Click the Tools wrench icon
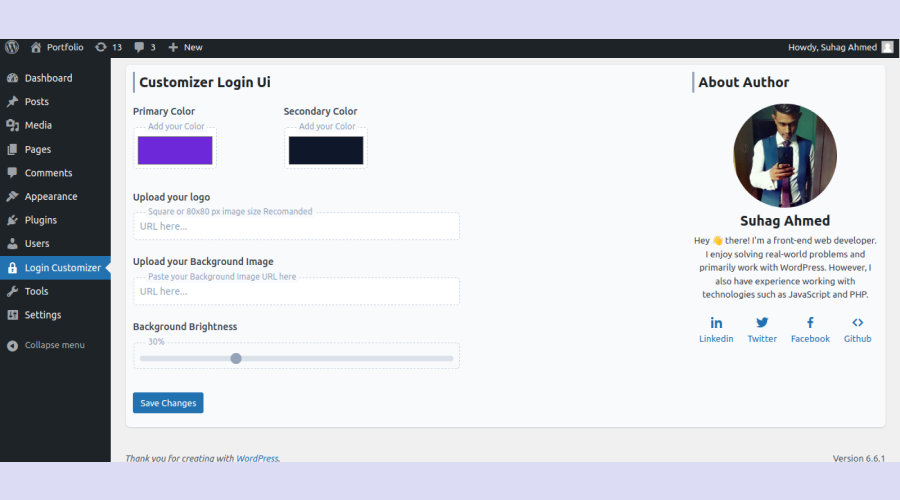This screenshot has width=900, height=500. pos(12,291)
